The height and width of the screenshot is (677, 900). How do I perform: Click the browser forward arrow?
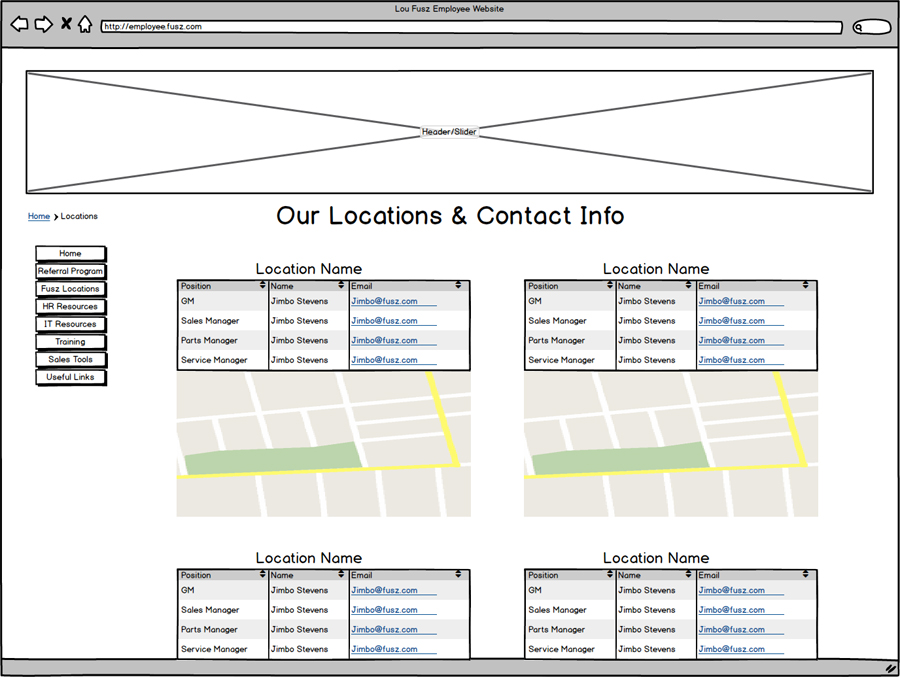click(x=44, y=24)
